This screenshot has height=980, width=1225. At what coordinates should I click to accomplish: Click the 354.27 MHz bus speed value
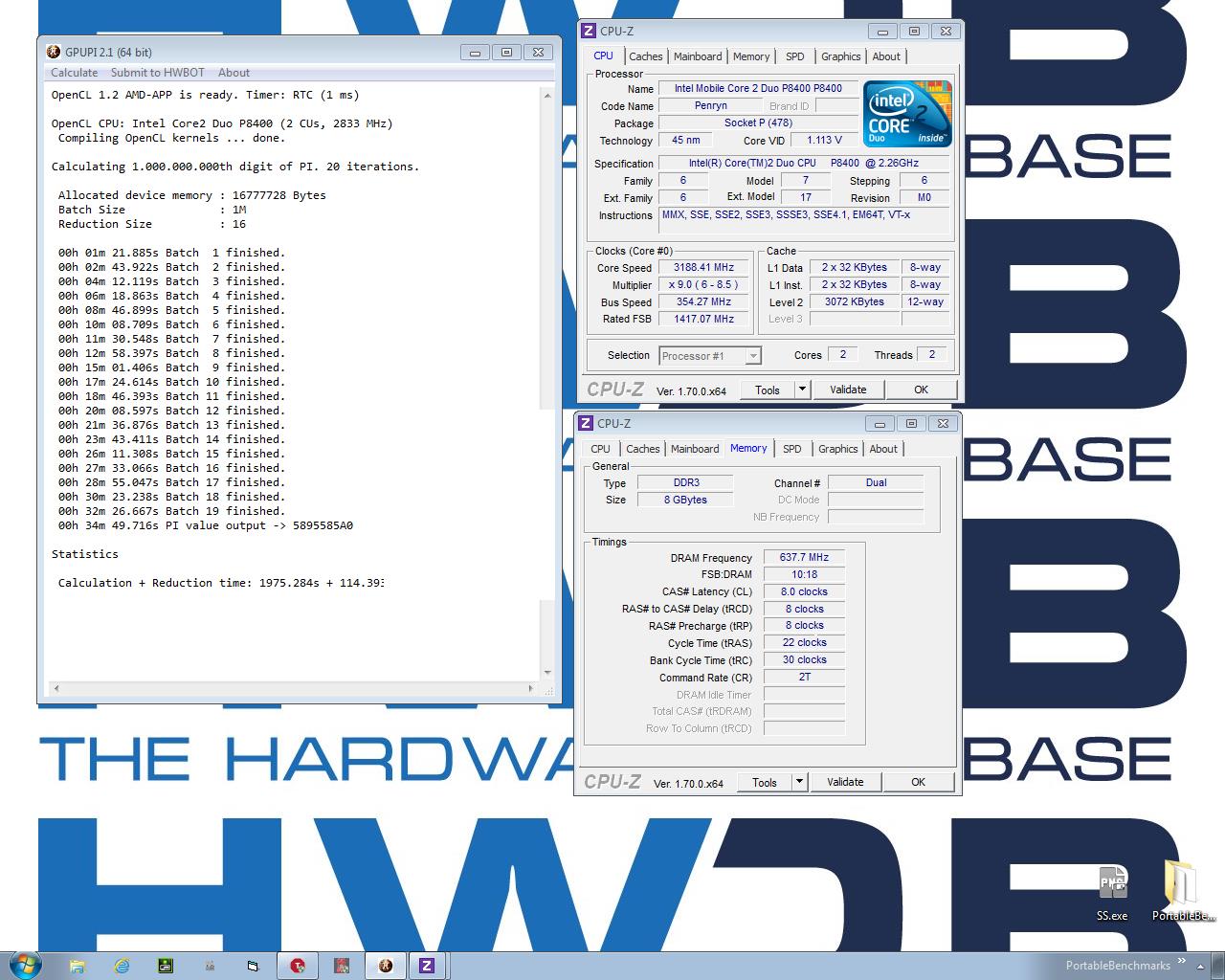click(x=703, y=302)
